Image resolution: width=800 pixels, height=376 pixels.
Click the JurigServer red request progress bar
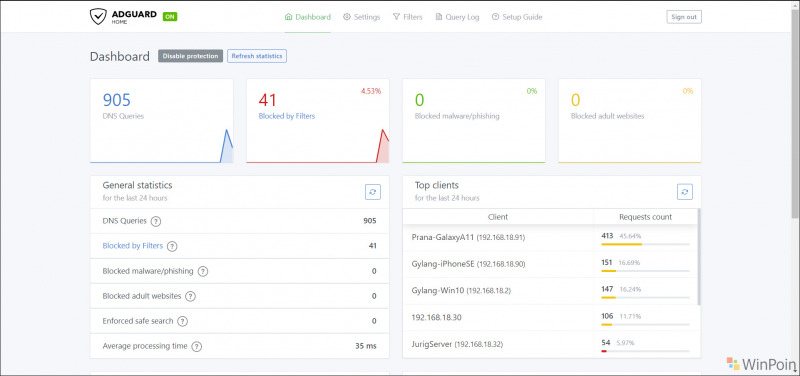tap(645, 351)
